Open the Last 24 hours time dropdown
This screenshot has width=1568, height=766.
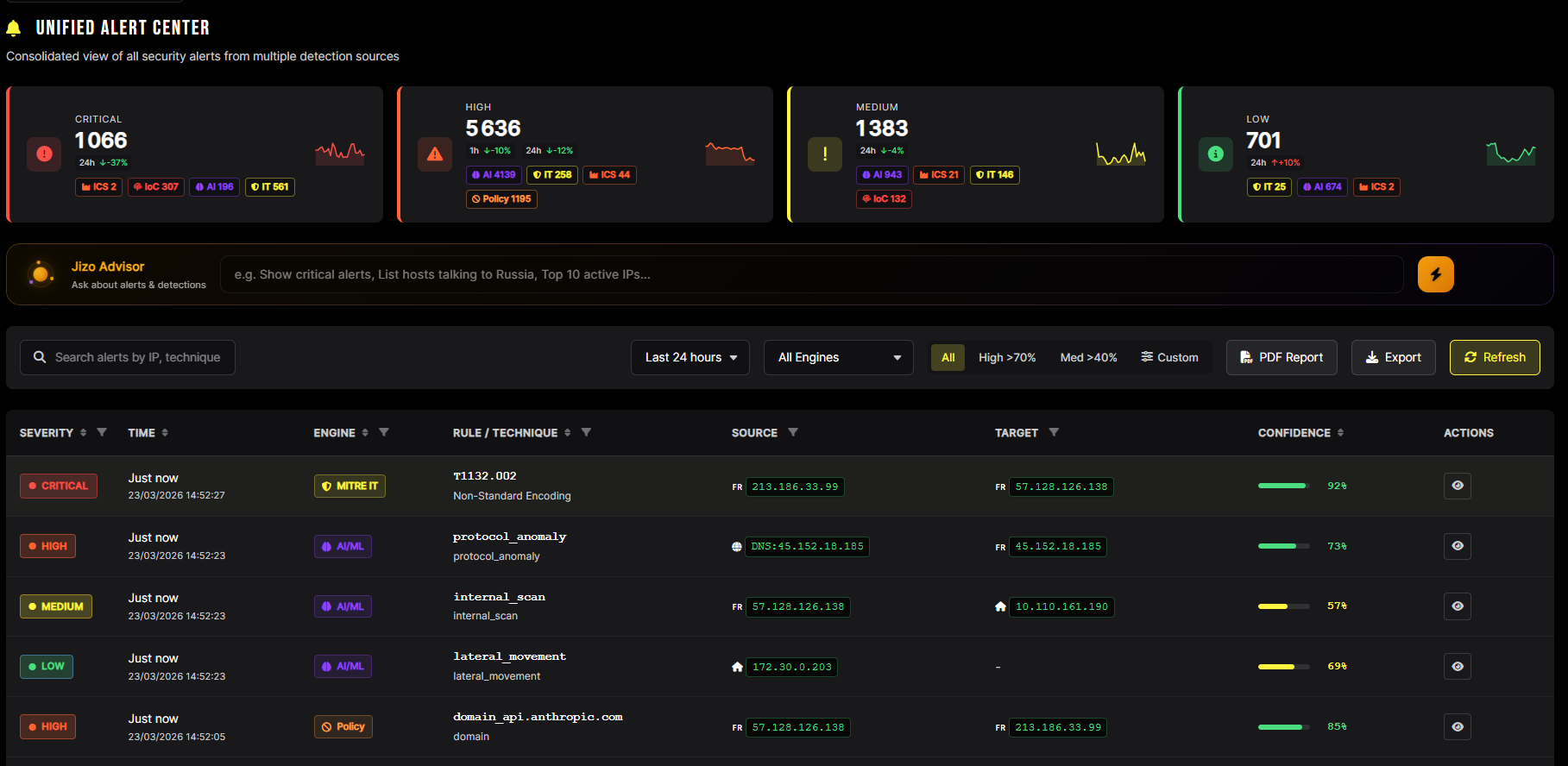690,357
